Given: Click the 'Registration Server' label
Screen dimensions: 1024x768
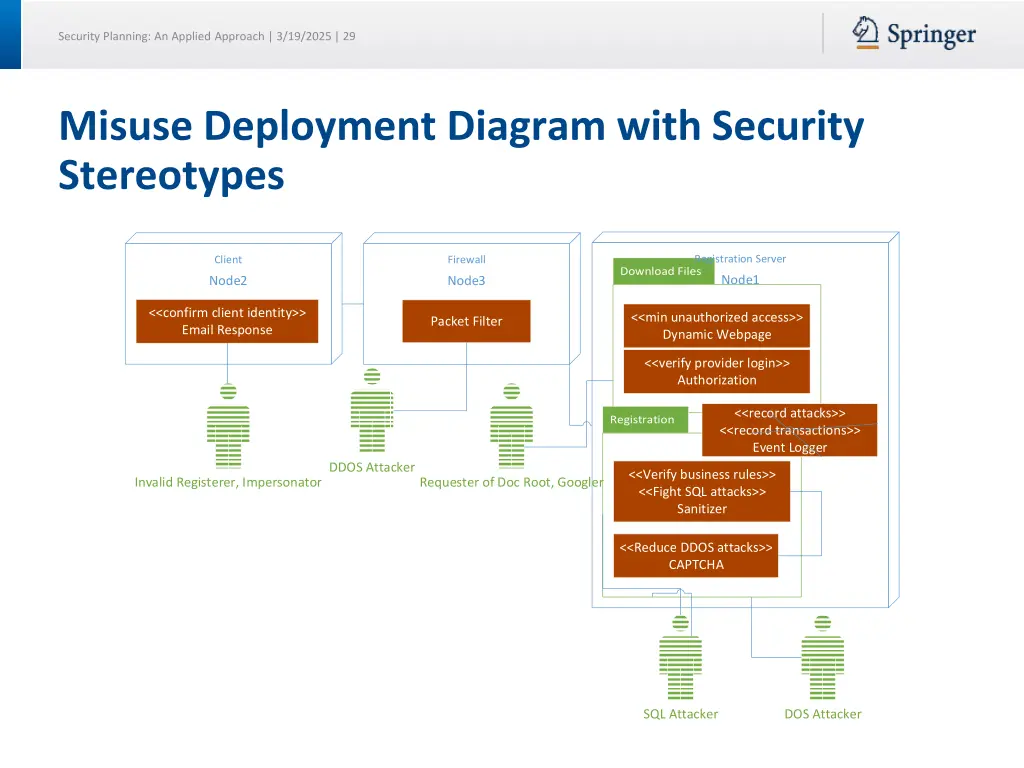Looking at the screenshot, I should [740, 259].
